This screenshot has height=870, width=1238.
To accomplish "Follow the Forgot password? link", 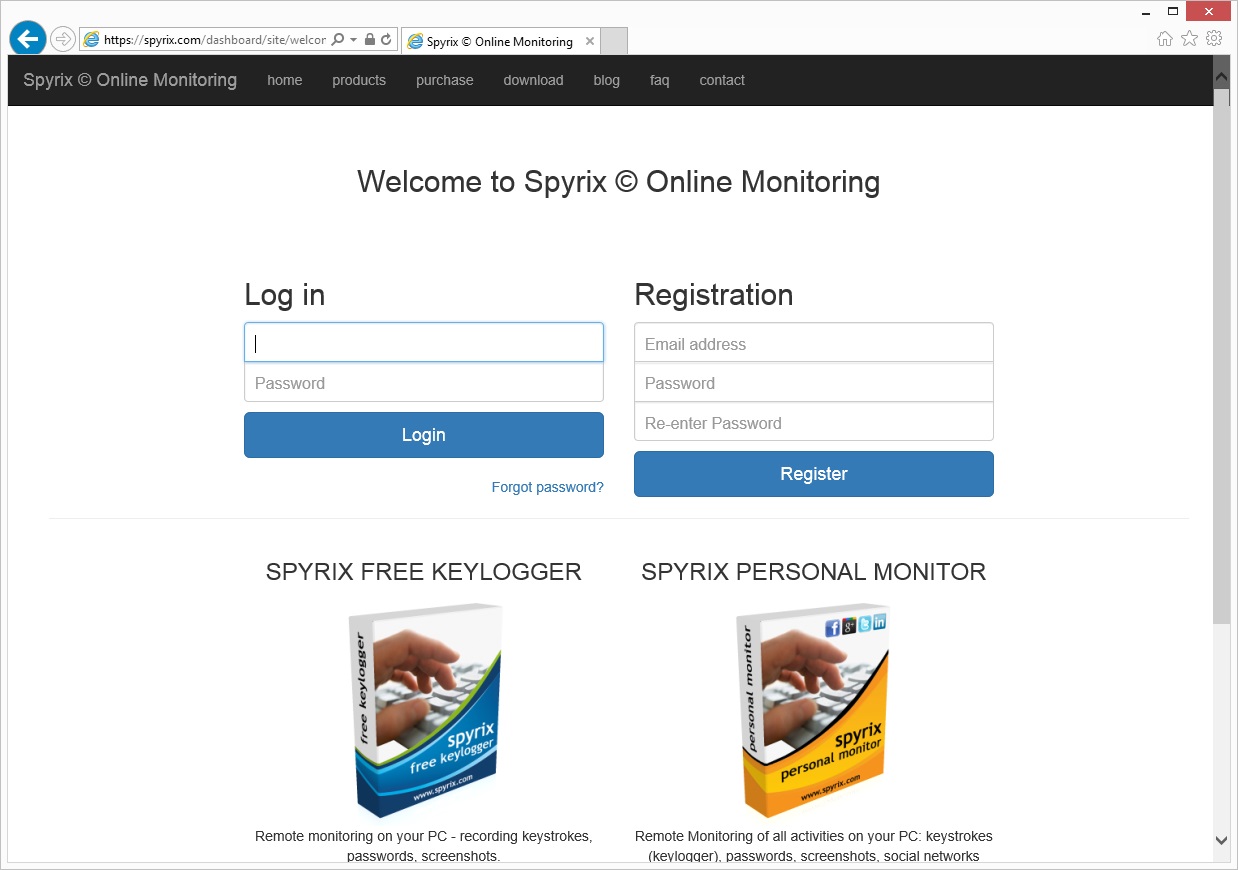I will pos(548,487).
